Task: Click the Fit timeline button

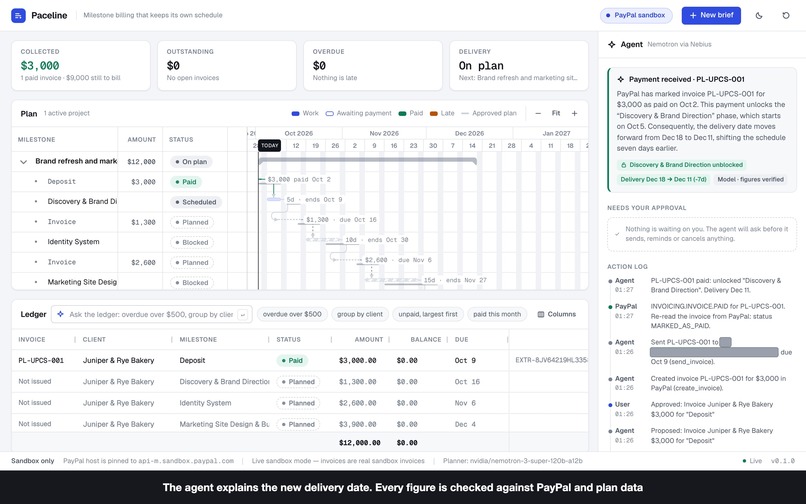Action: click(x=556, y=113)
